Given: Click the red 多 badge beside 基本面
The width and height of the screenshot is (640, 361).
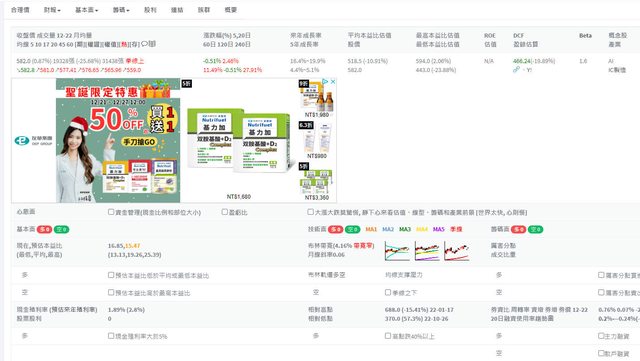Looking at the screenshot, I should click(x=44, y=229).
